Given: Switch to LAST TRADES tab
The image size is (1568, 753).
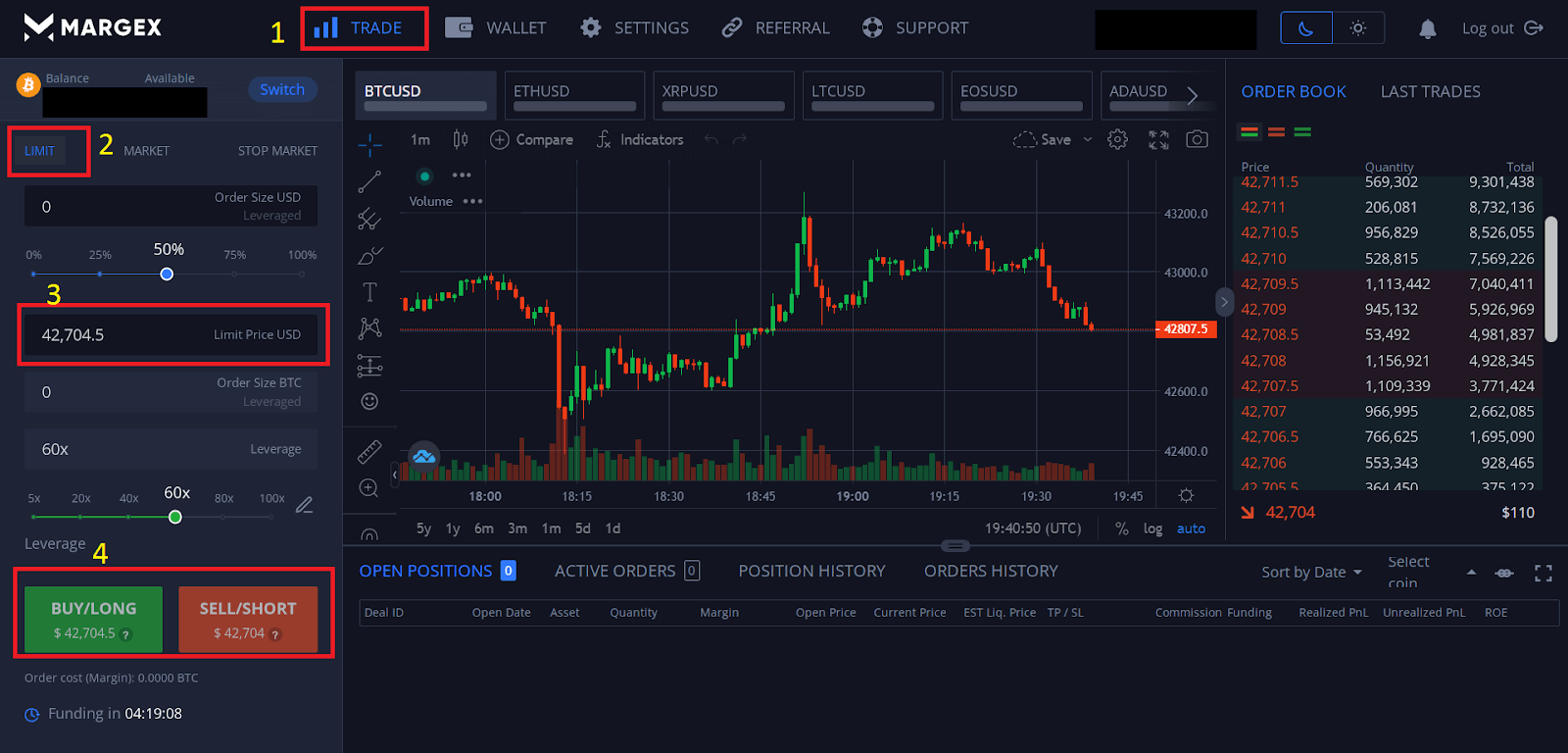Looking at the screenshot, I should tap(1430, 91).
